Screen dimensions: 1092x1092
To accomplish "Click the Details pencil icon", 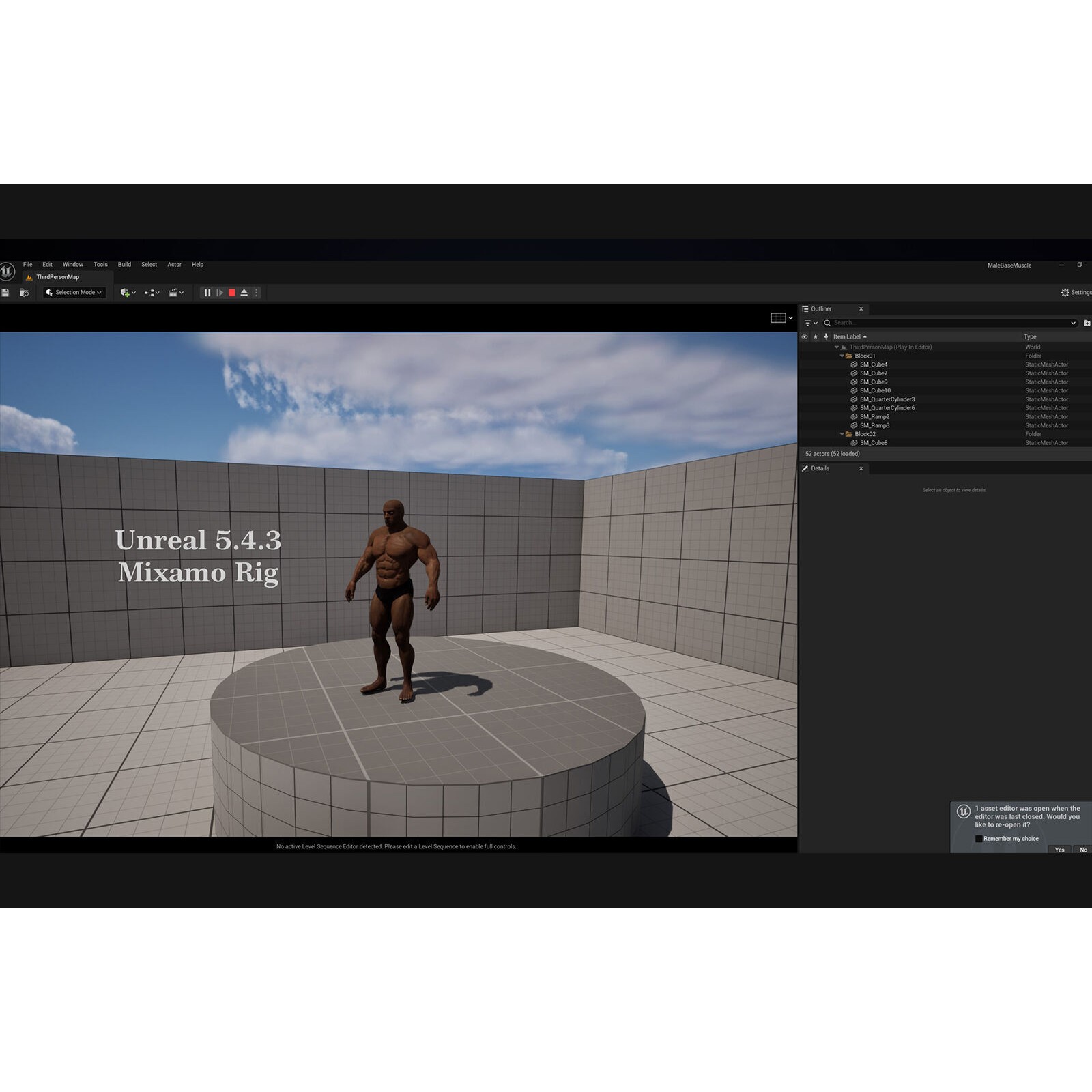I will point(805,469).
